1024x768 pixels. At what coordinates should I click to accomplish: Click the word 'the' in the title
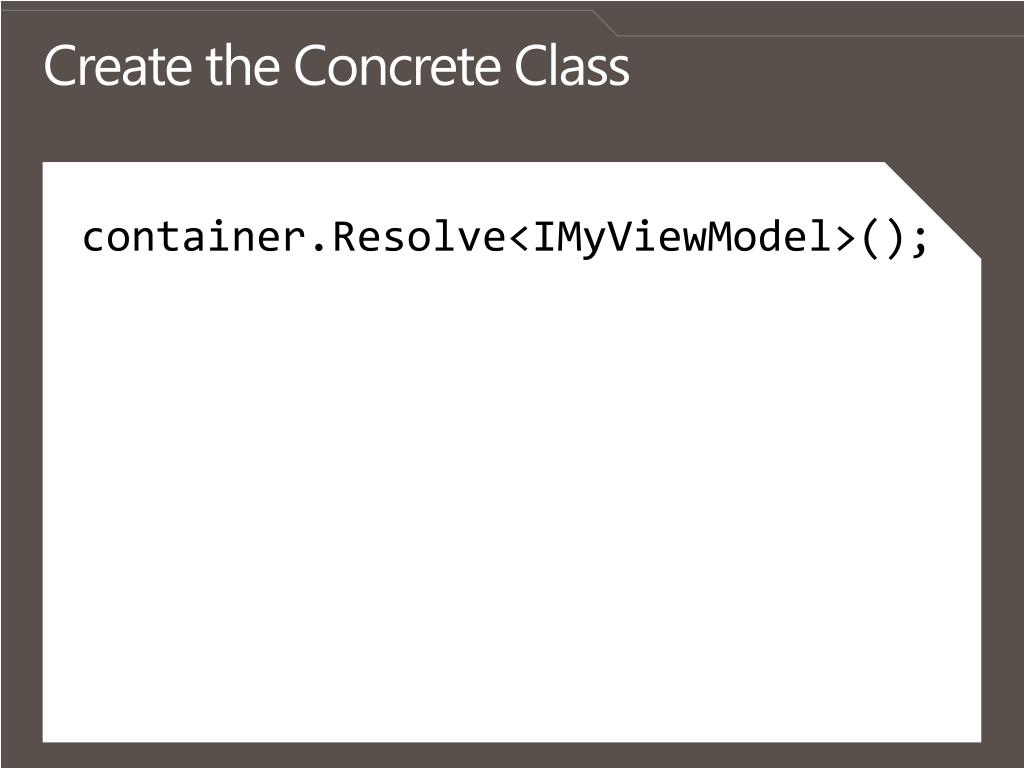pos(243,66)
